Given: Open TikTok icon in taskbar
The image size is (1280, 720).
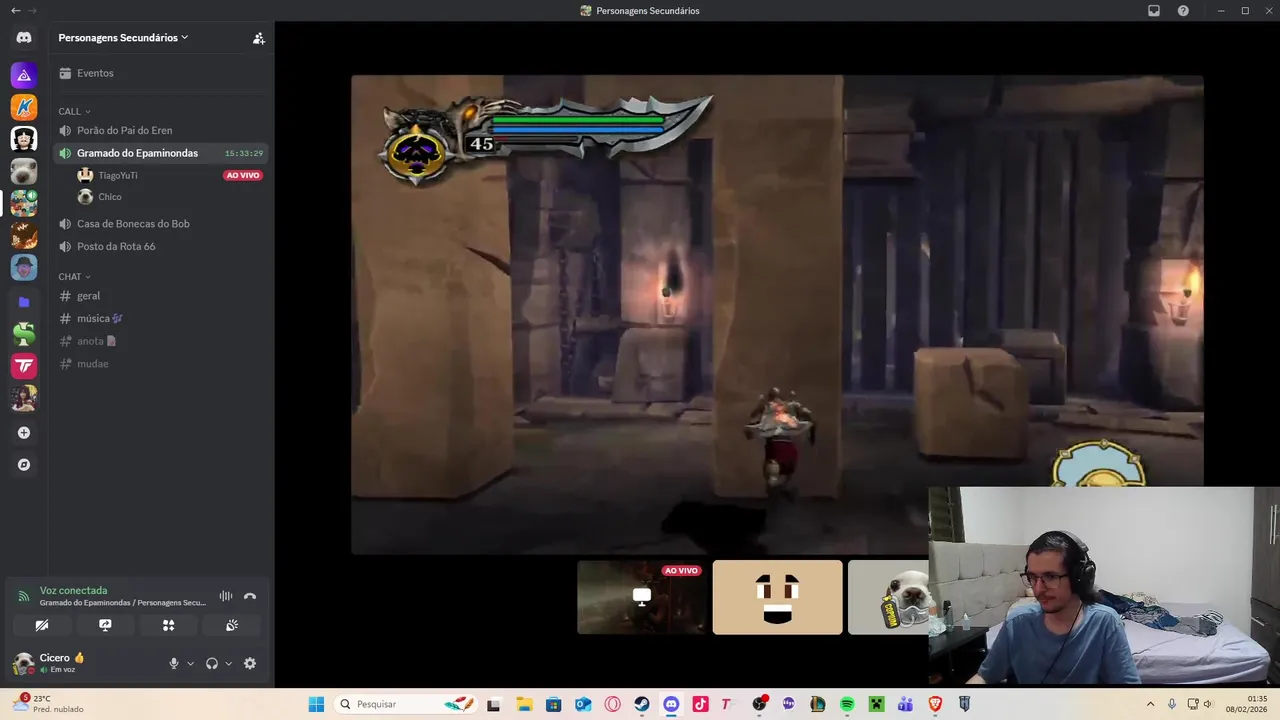Looking at the screenshot, I should click(x=700, y=704).
